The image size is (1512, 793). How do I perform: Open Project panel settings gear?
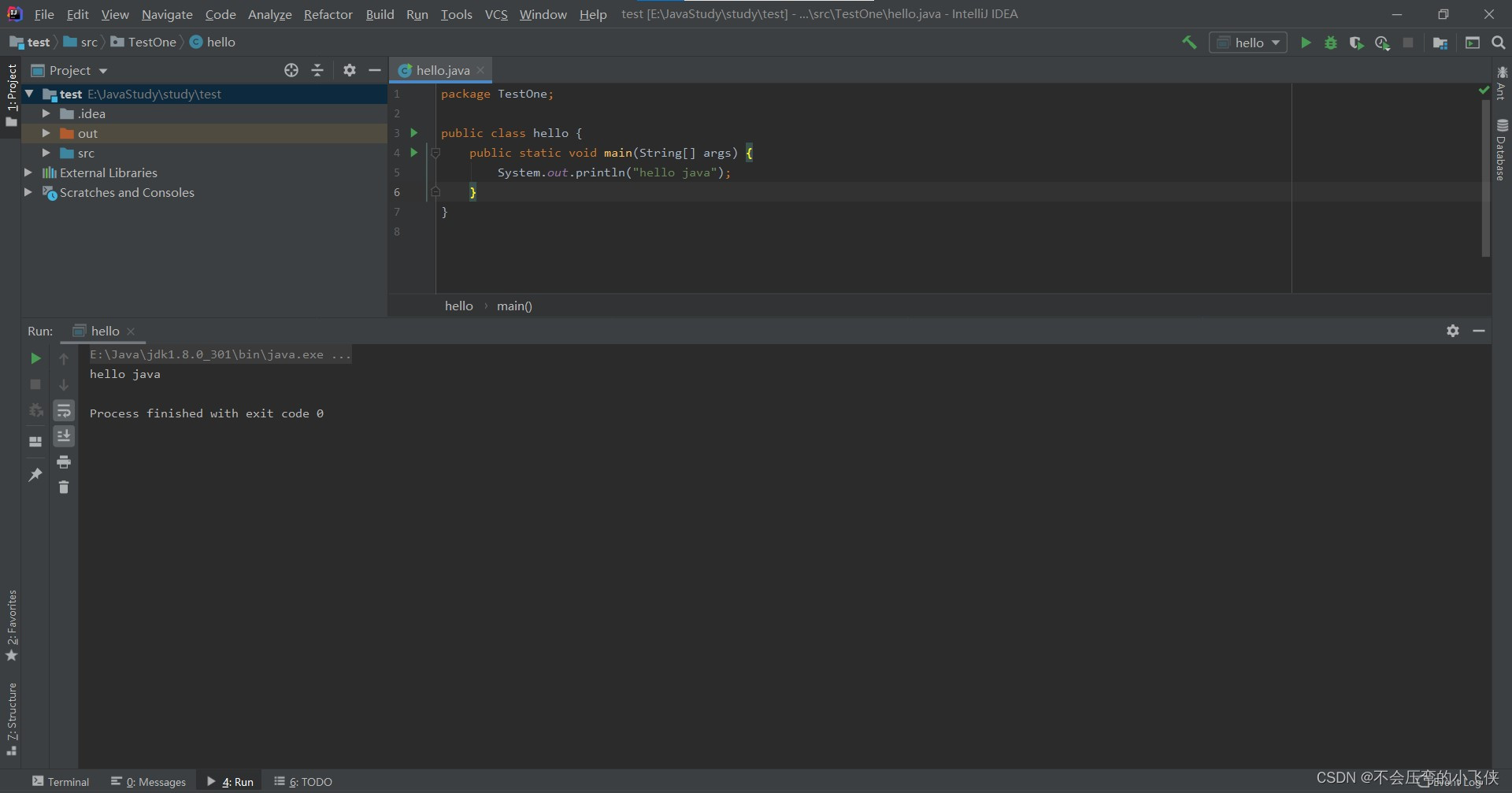(350, 70)
